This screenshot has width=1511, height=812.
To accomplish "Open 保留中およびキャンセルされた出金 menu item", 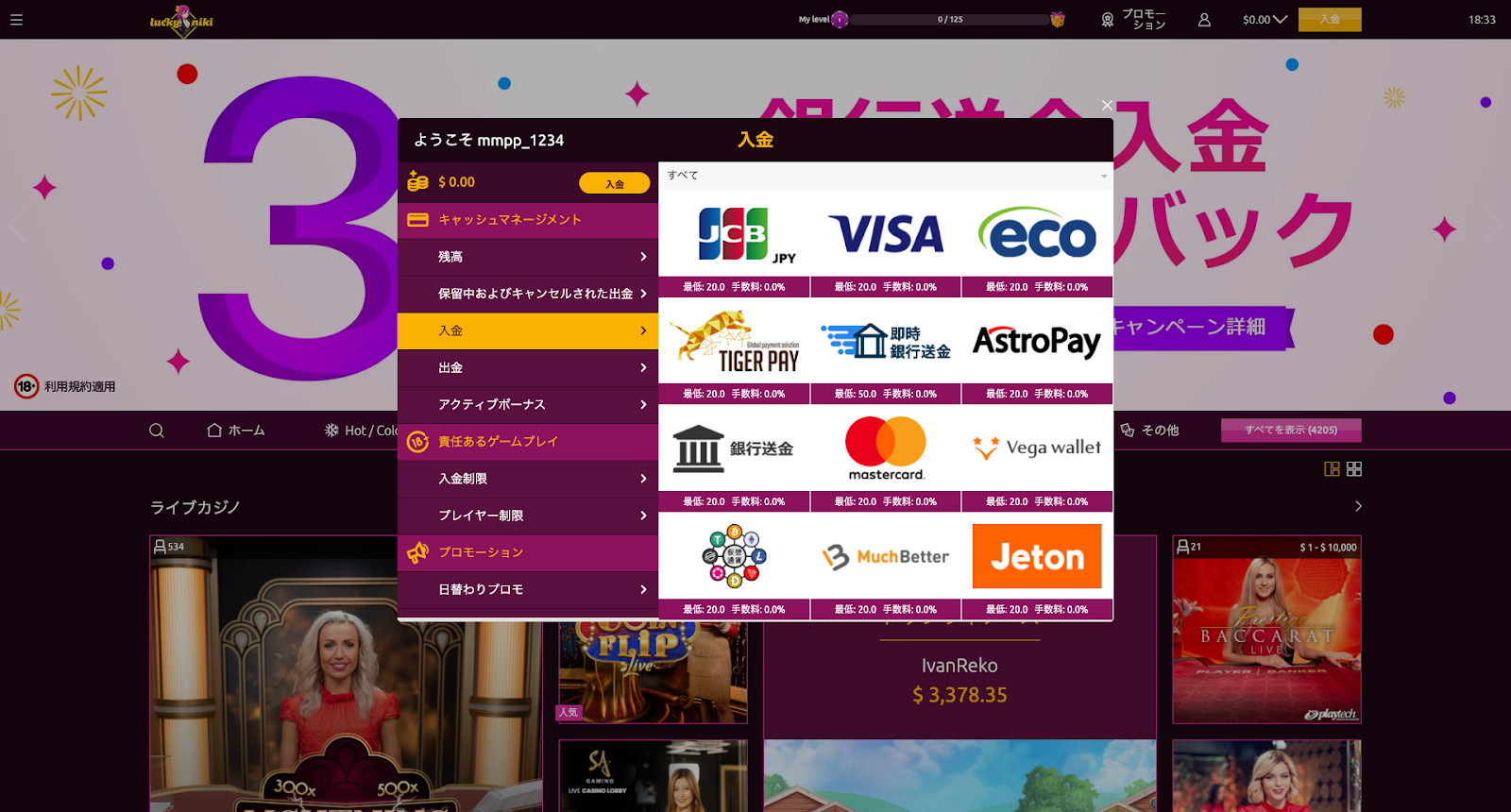I will 528,294.
